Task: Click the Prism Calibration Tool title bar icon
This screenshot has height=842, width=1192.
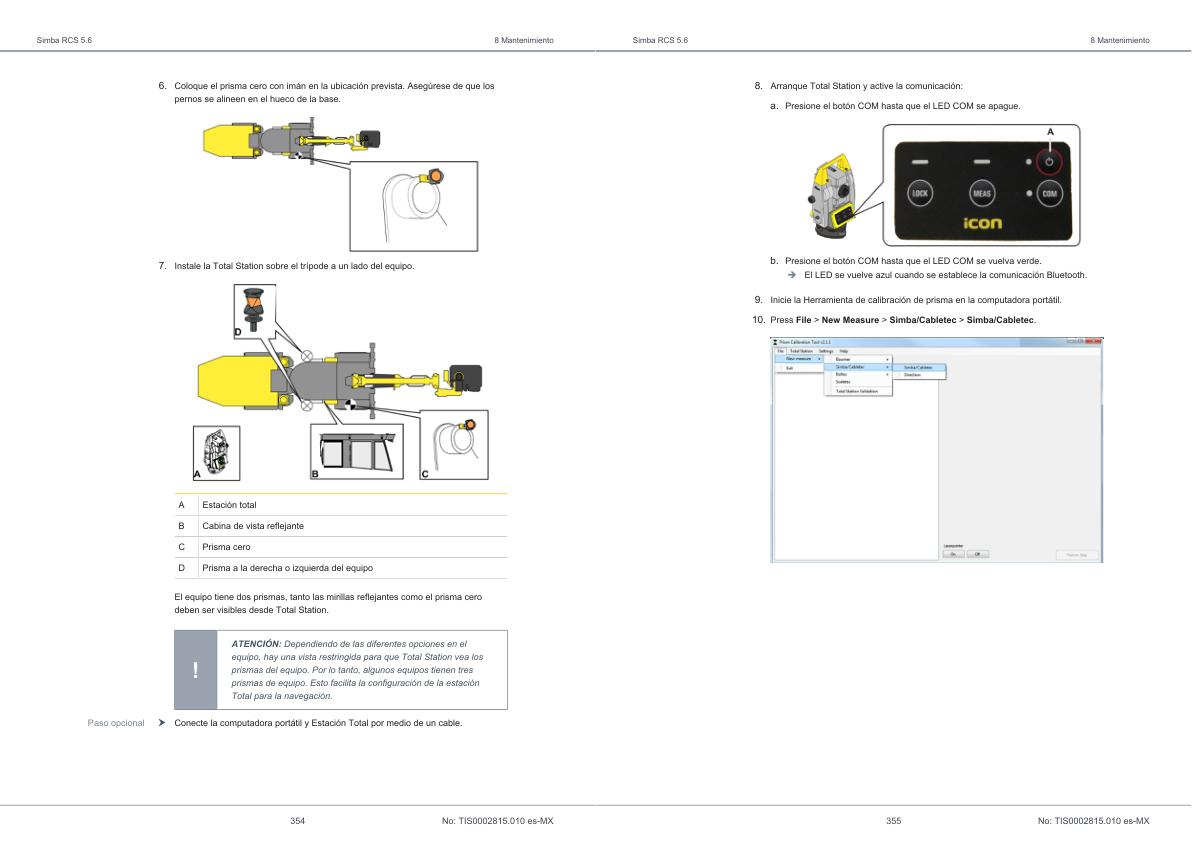Action: (x=774, y=340)
